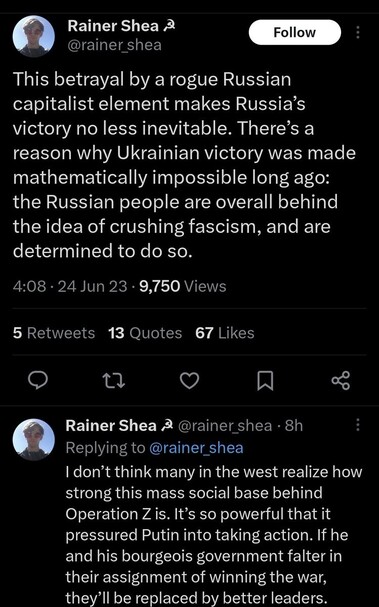
Task: Bookmark this tweet
Action: [266, 381]
